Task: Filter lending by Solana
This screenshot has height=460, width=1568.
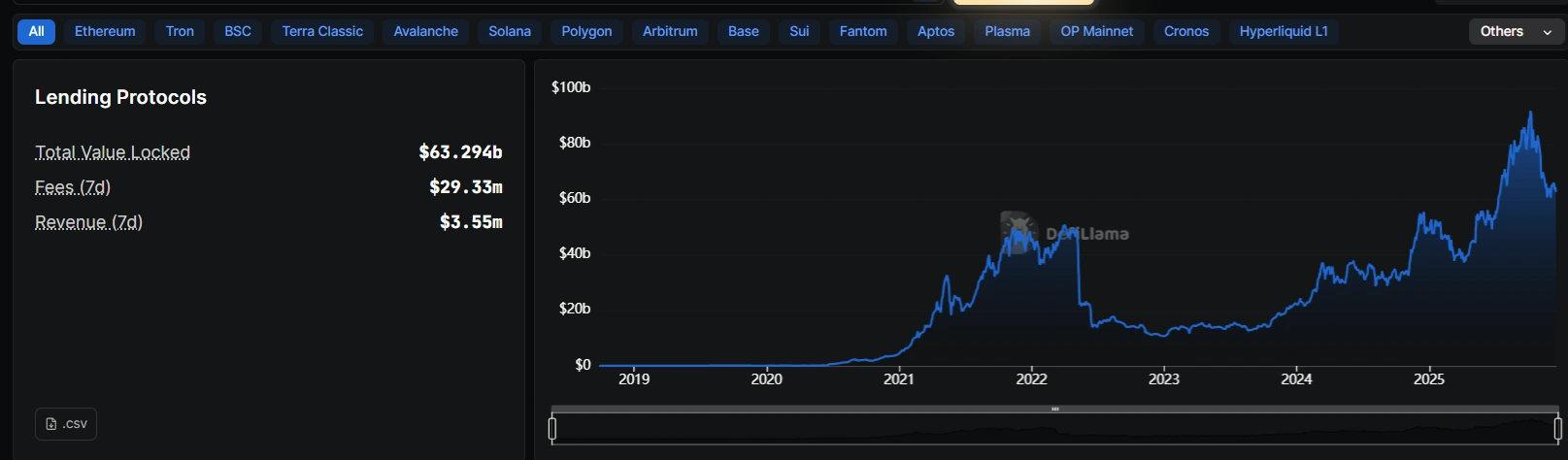Action: tap(510, 31)
